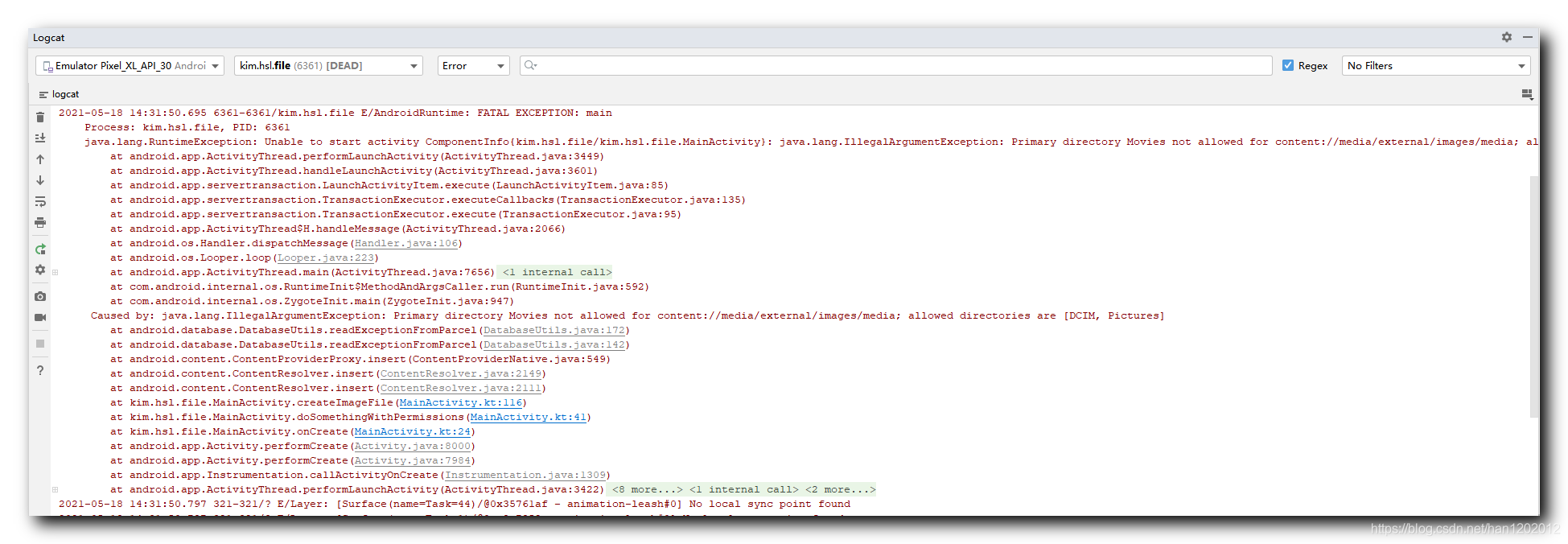
Task: Click the RuntimeException 'Unable to start activity' line
Action: (x=811, y=142)
